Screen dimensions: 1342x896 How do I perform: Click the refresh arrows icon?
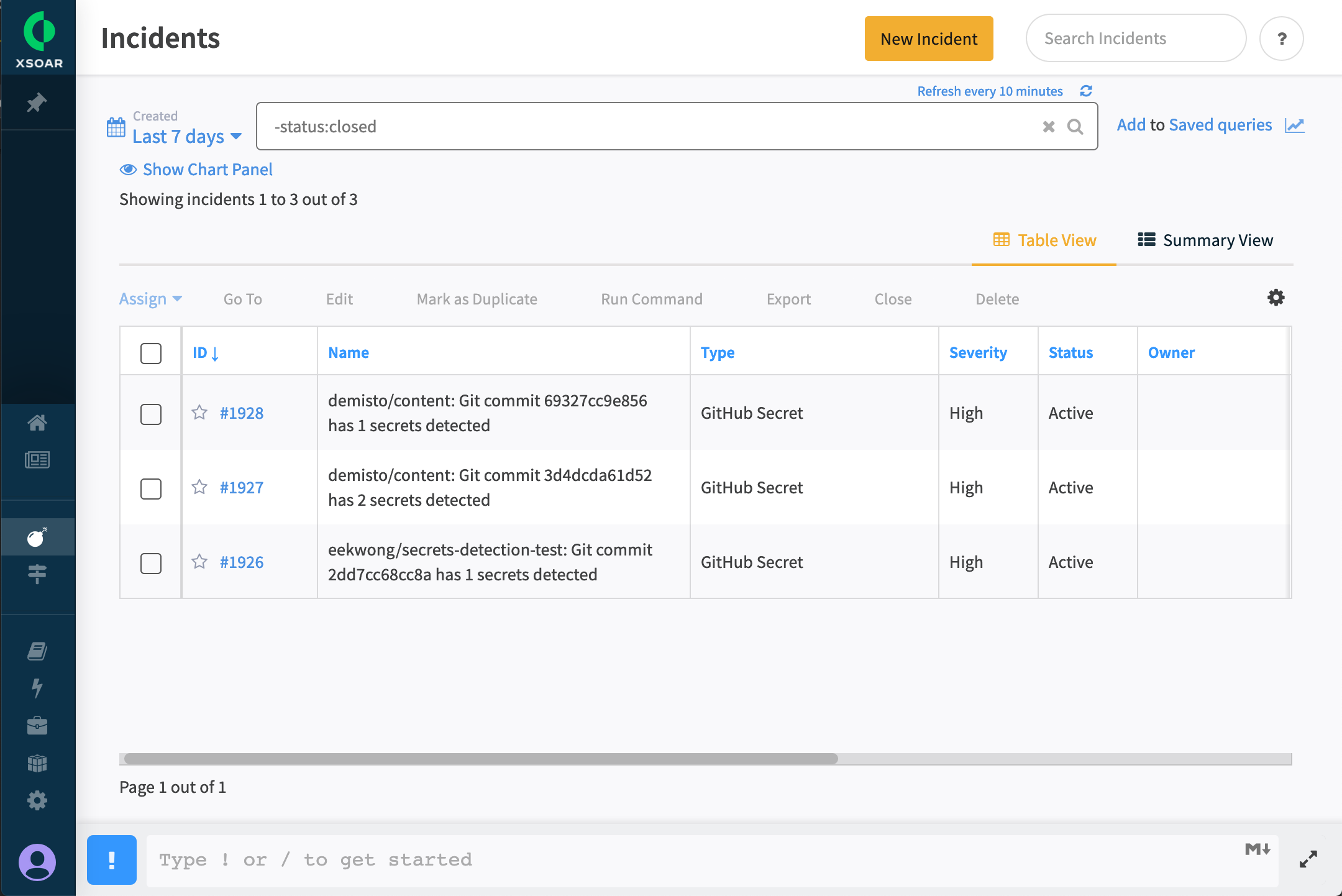point(1085,91)
